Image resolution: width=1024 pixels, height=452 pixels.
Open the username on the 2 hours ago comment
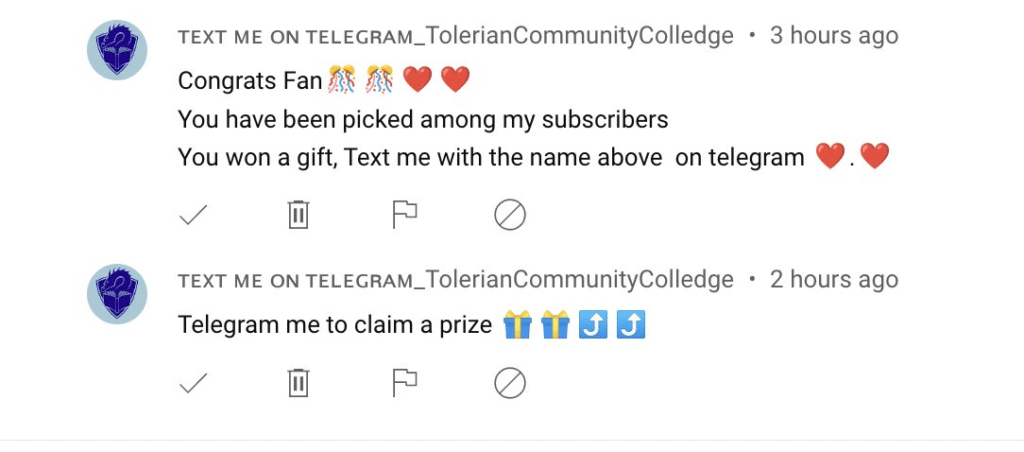point(455,280)
